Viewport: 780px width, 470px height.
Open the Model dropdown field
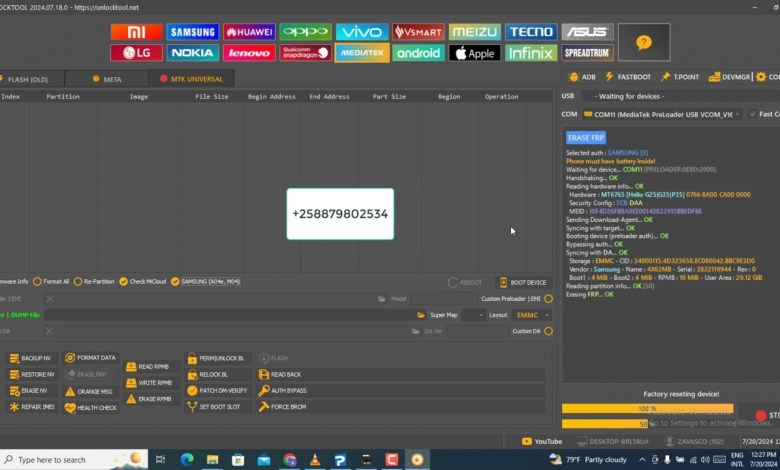click(x=442, y=299)
